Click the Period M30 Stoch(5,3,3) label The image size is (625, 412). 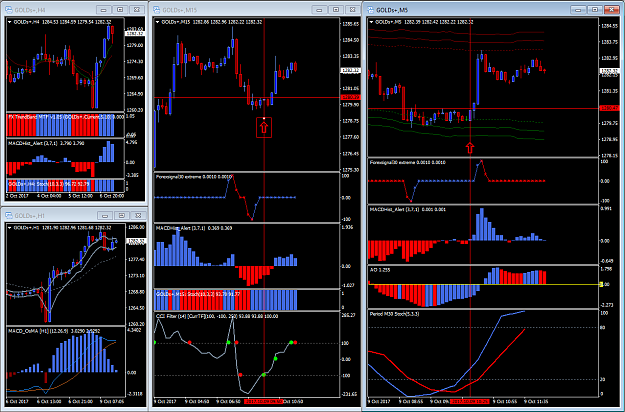click(x=395, y=314)
